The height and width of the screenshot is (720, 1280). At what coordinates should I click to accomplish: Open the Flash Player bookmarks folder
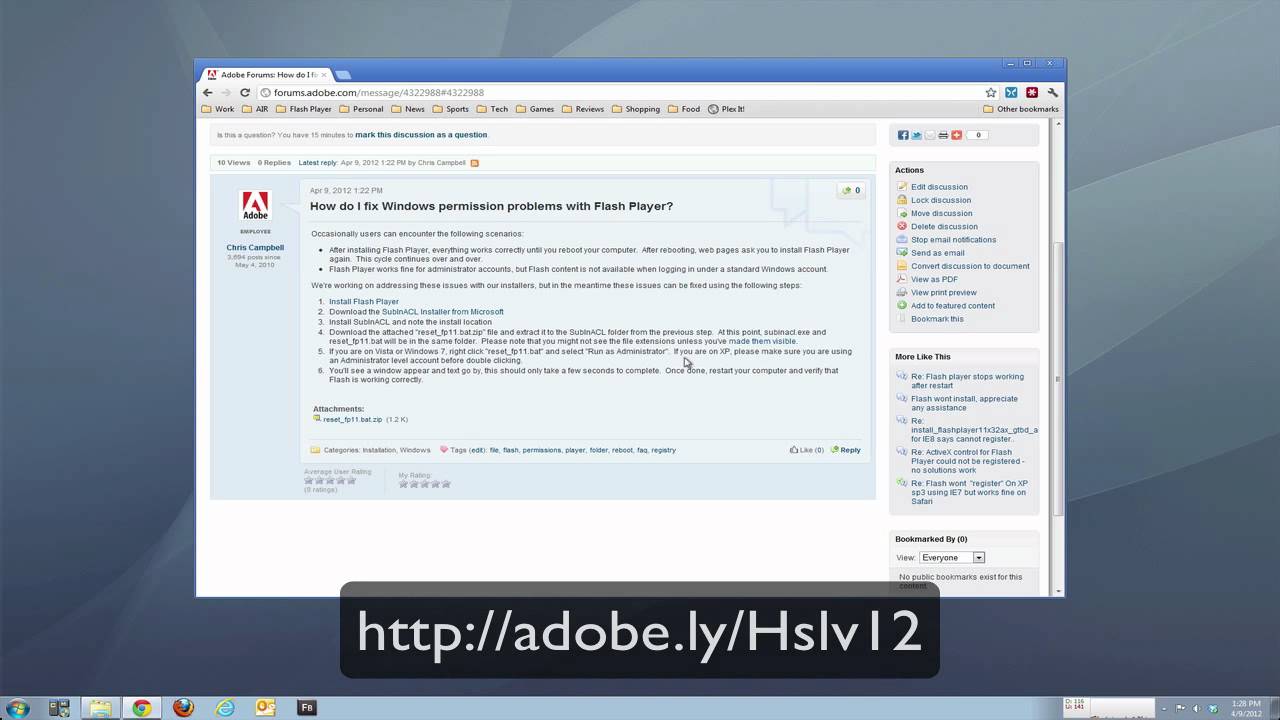click(x=303, y=109)
